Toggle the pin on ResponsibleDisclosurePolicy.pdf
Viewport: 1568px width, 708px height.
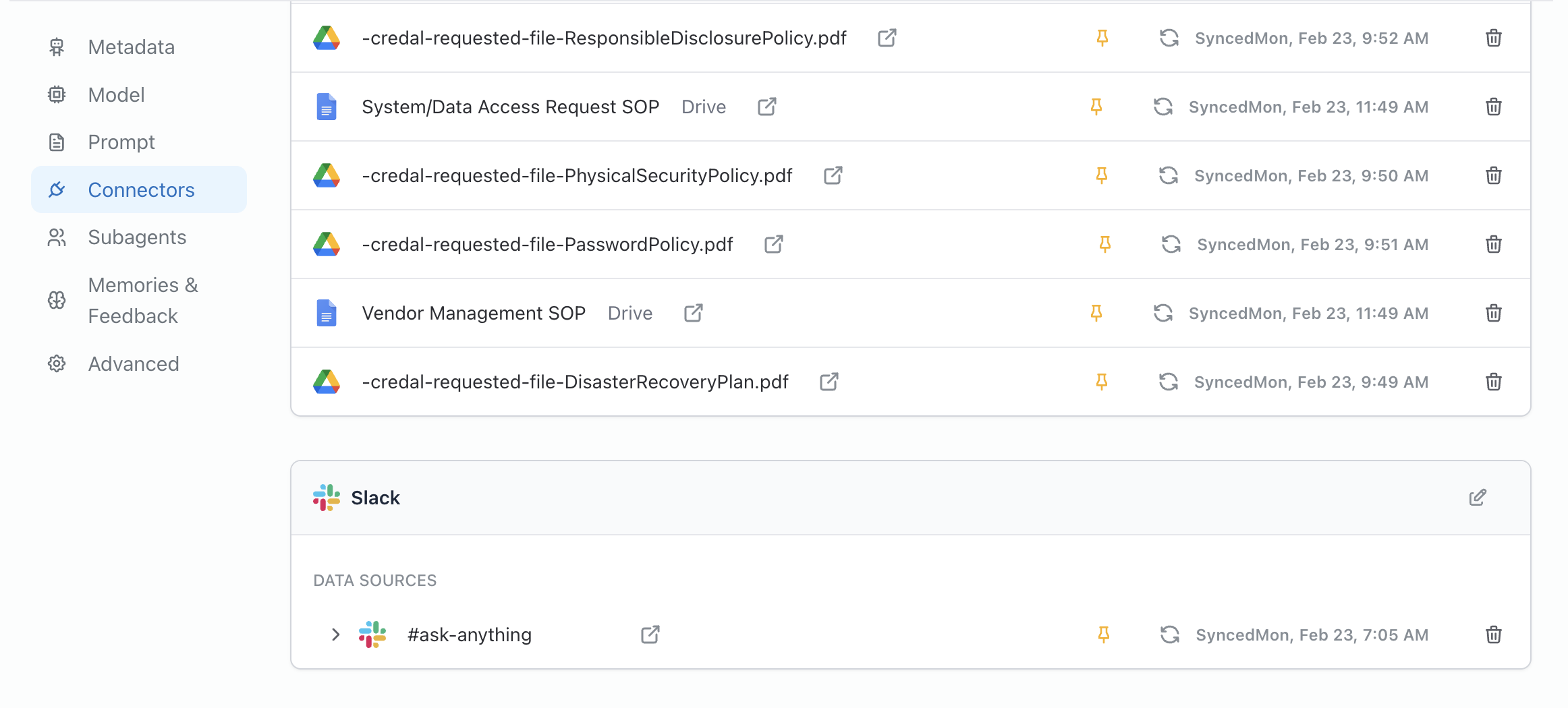tap(1101, 38)
